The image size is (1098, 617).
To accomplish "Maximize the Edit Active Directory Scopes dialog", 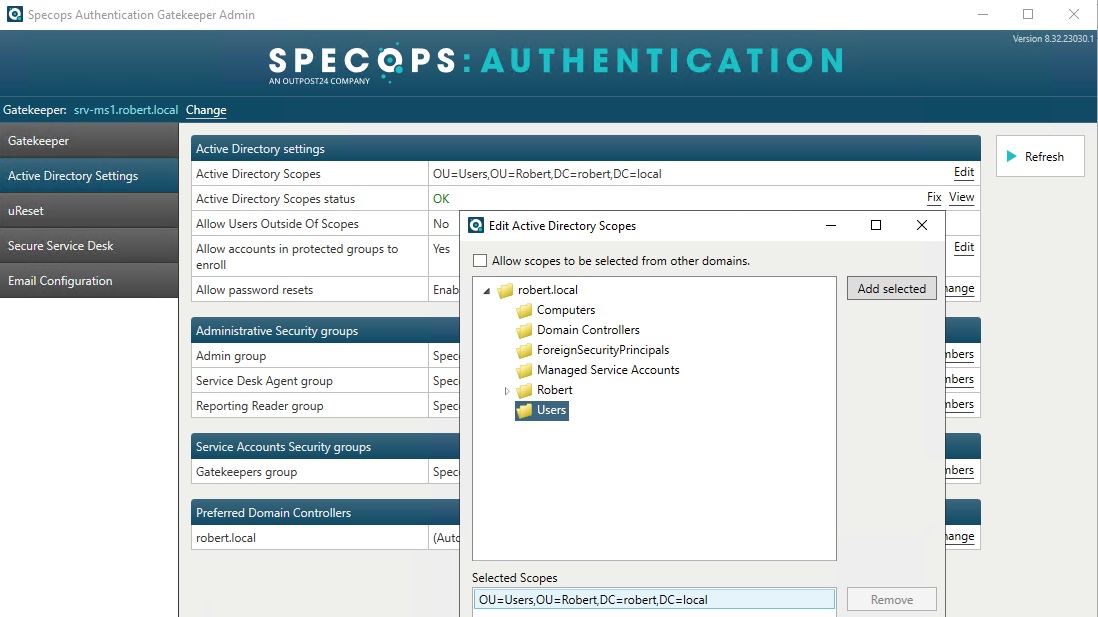I will click(x=875, y=226).
